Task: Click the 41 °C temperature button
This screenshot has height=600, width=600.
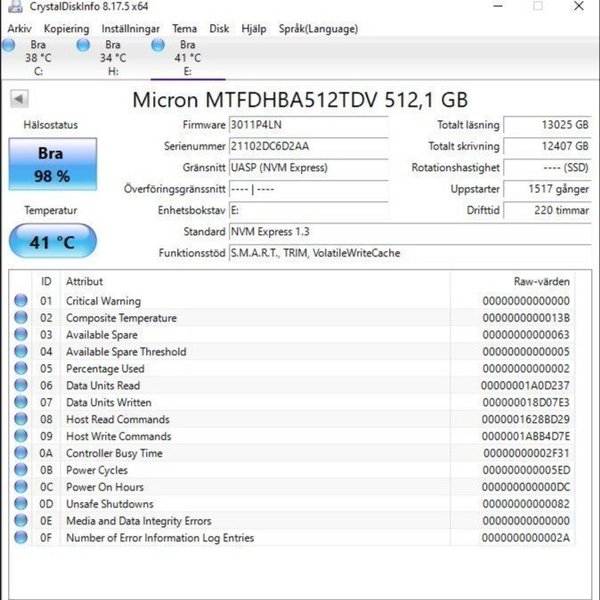Action: tap(53, 241)
